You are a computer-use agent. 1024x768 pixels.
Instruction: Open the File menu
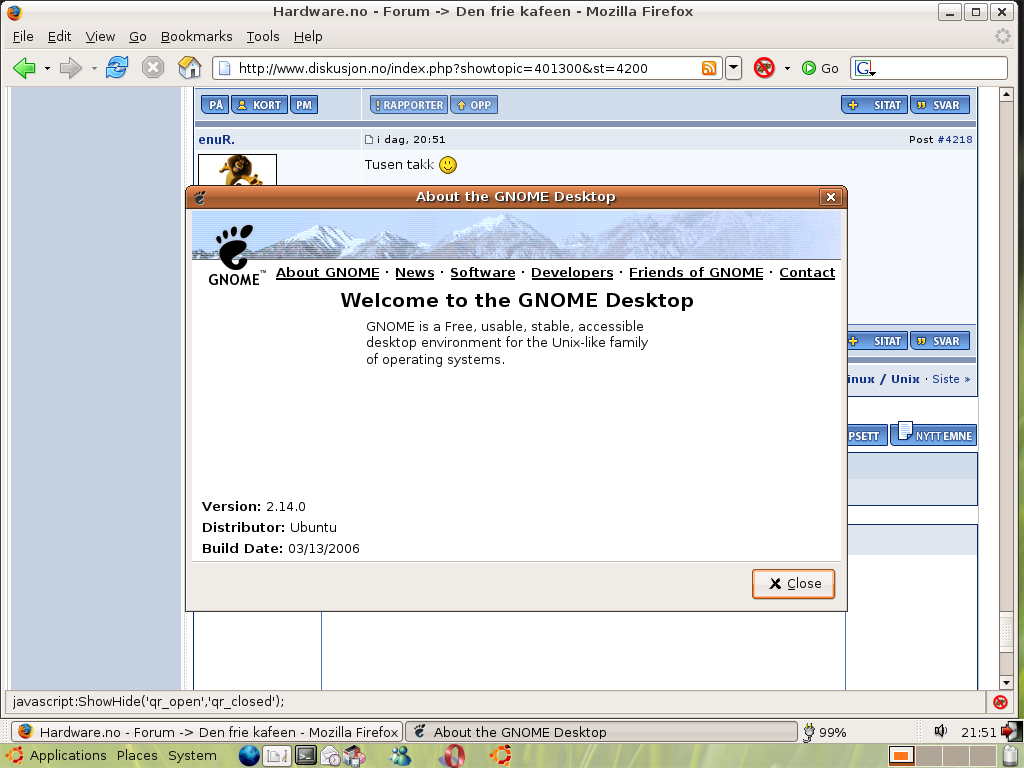[x=23, y=37]
